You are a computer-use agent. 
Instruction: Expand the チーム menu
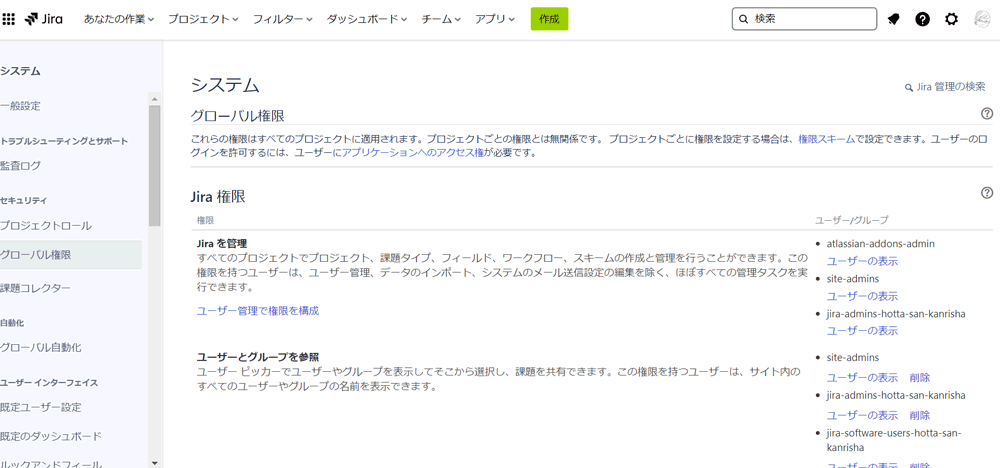coord(441,19)
